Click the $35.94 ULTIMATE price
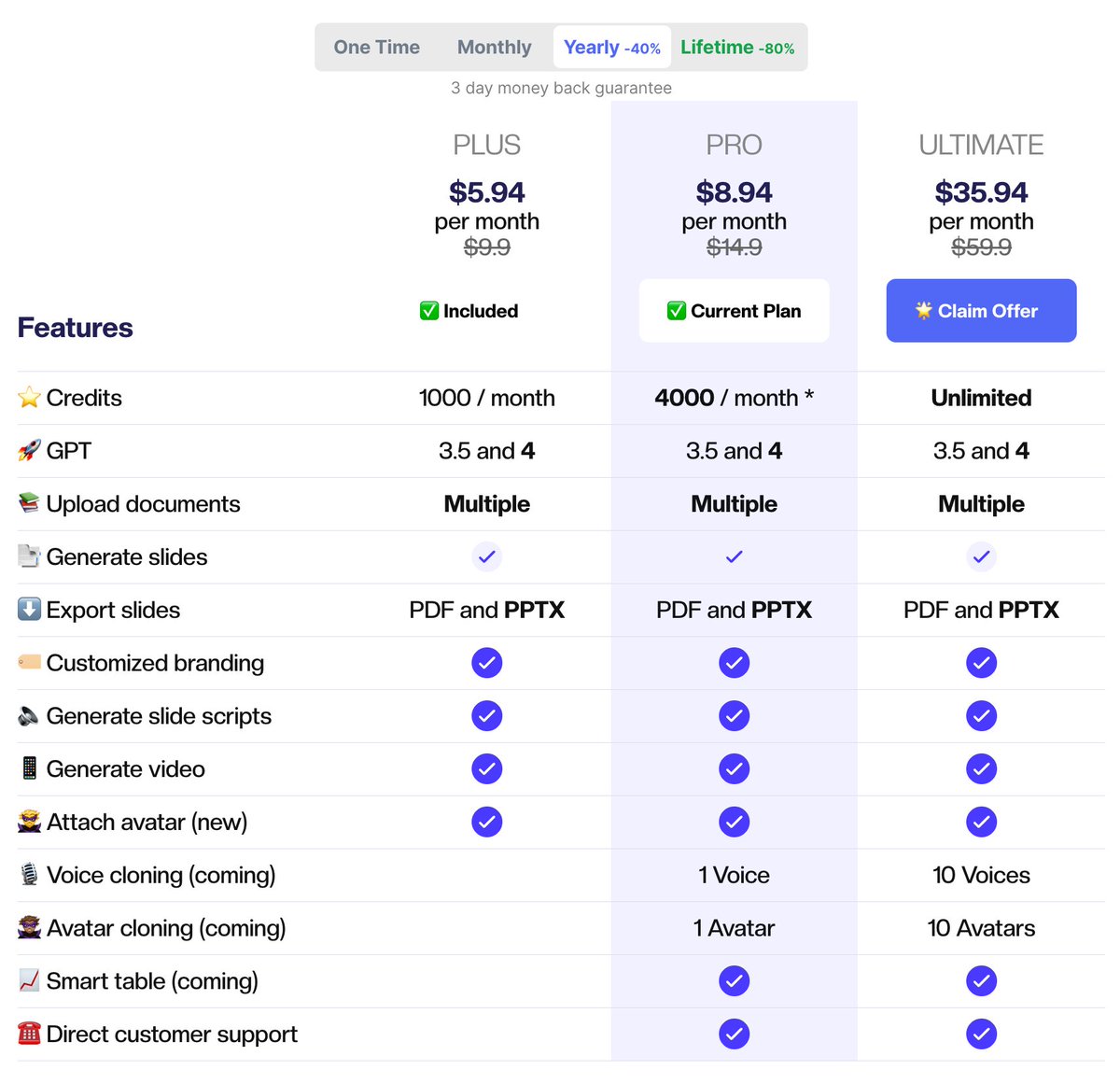 pyautogui.click(x=981, y=192)
